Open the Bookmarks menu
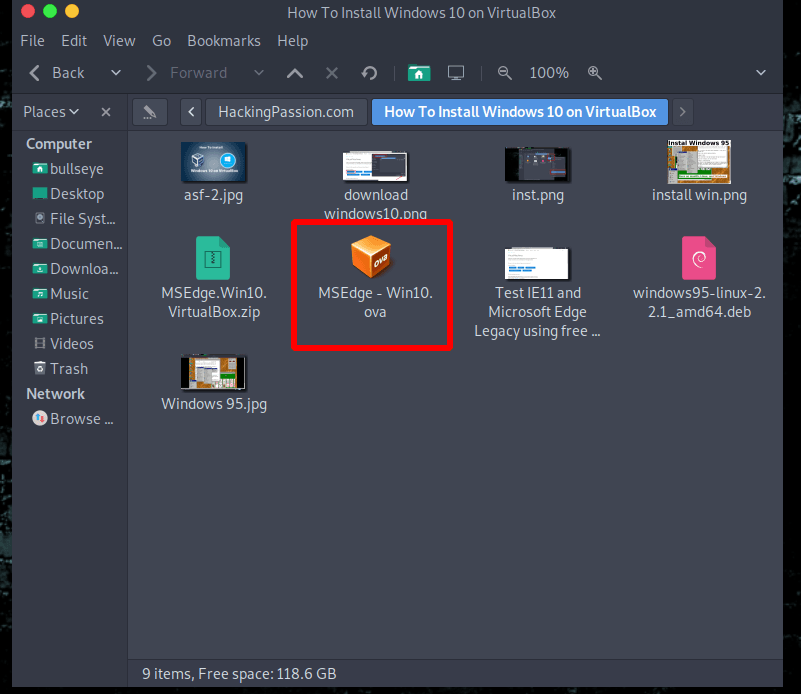801x694 pixels. coord(224,41)
